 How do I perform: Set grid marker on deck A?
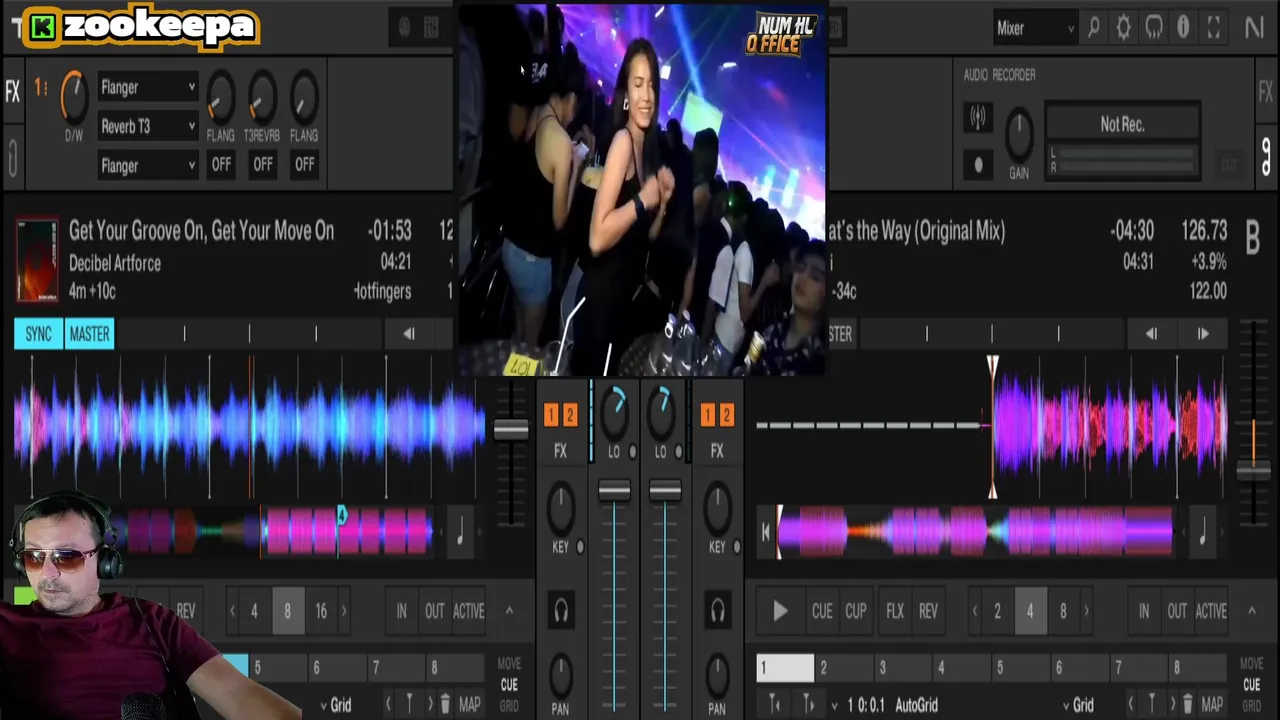coord(408,704)
